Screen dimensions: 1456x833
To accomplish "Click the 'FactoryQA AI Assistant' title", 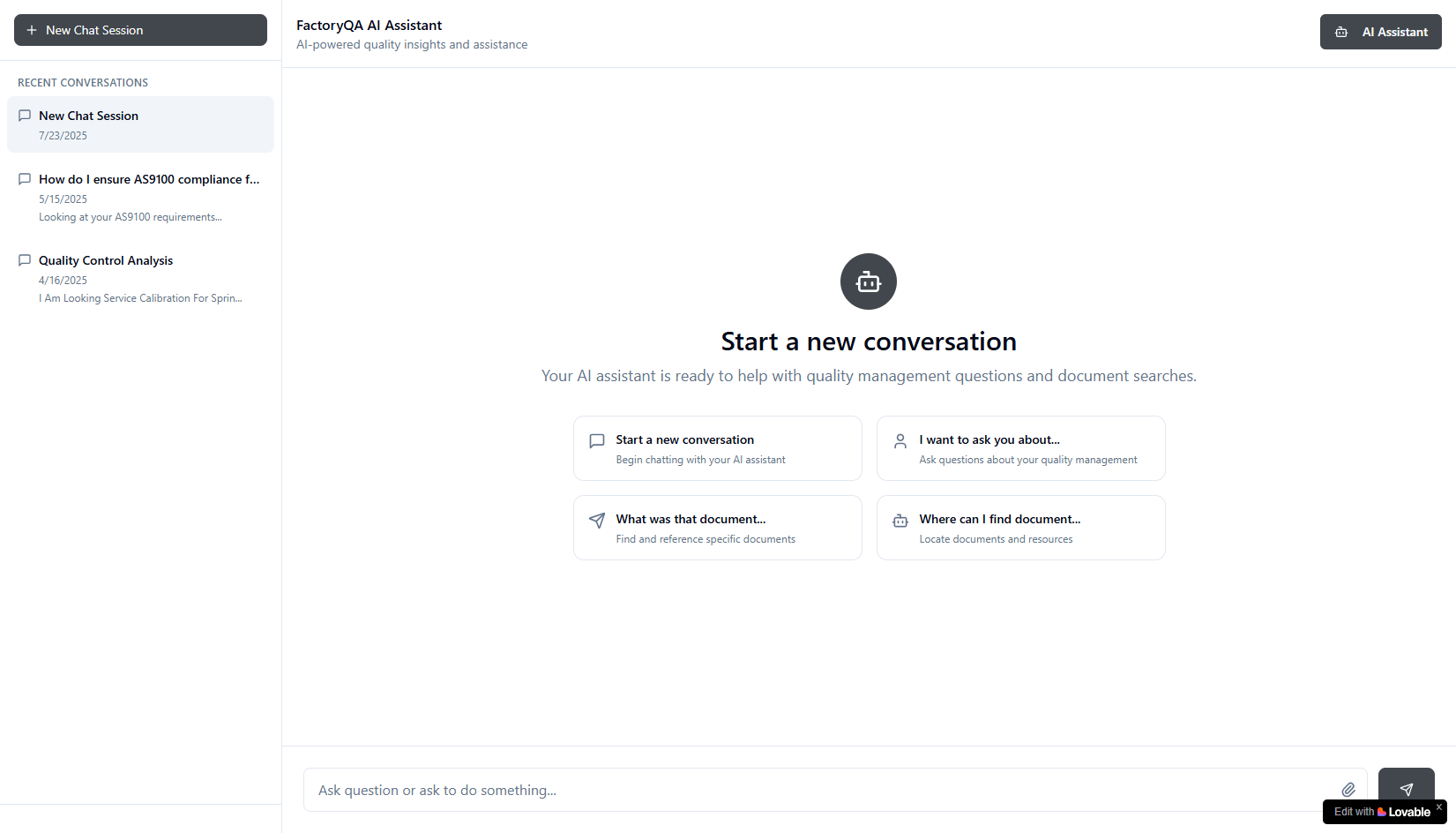I will tap(369, 26).
